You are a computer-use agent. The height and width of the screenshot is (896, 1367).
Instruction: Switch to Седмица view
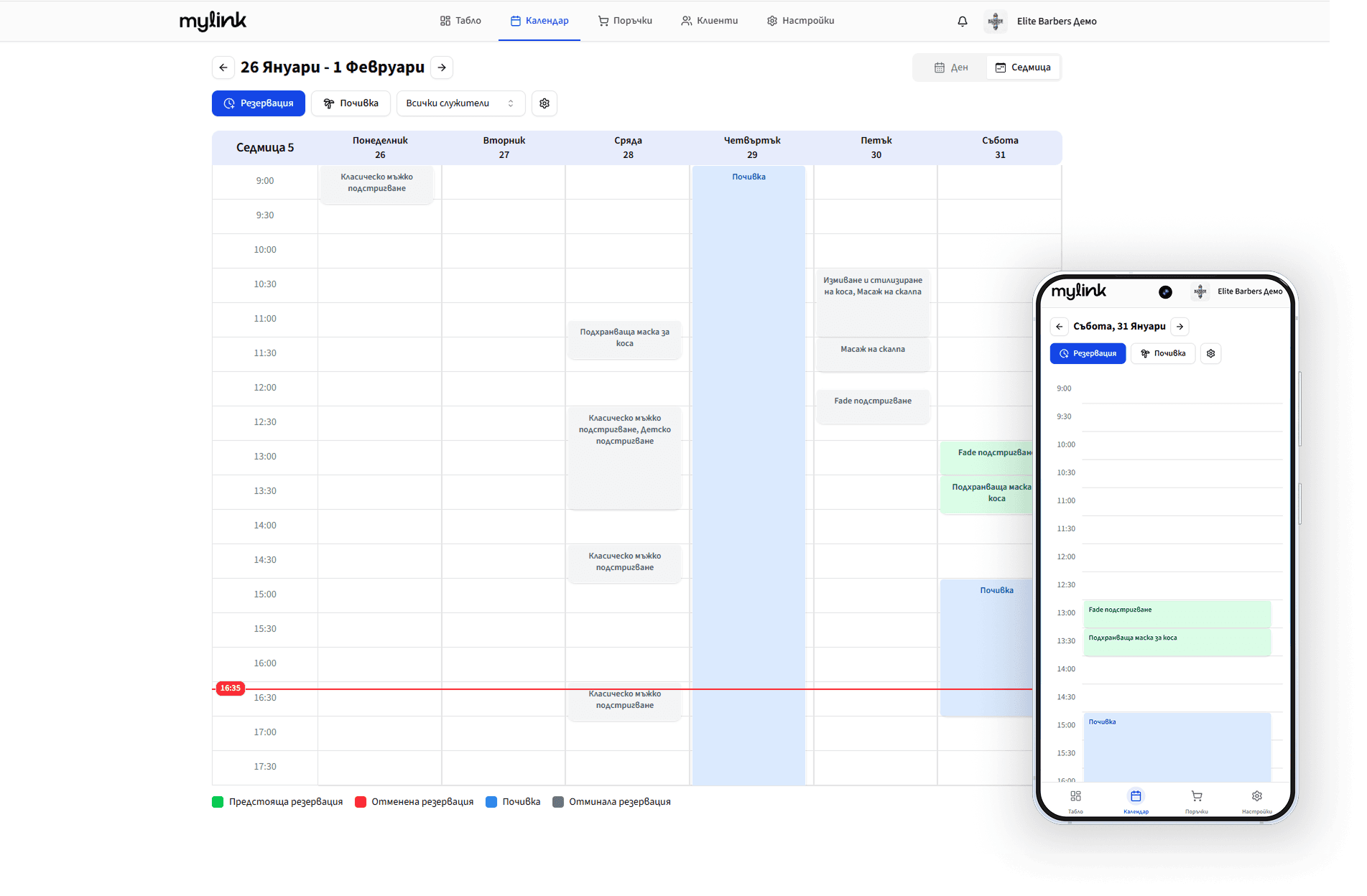[1023, 67]
